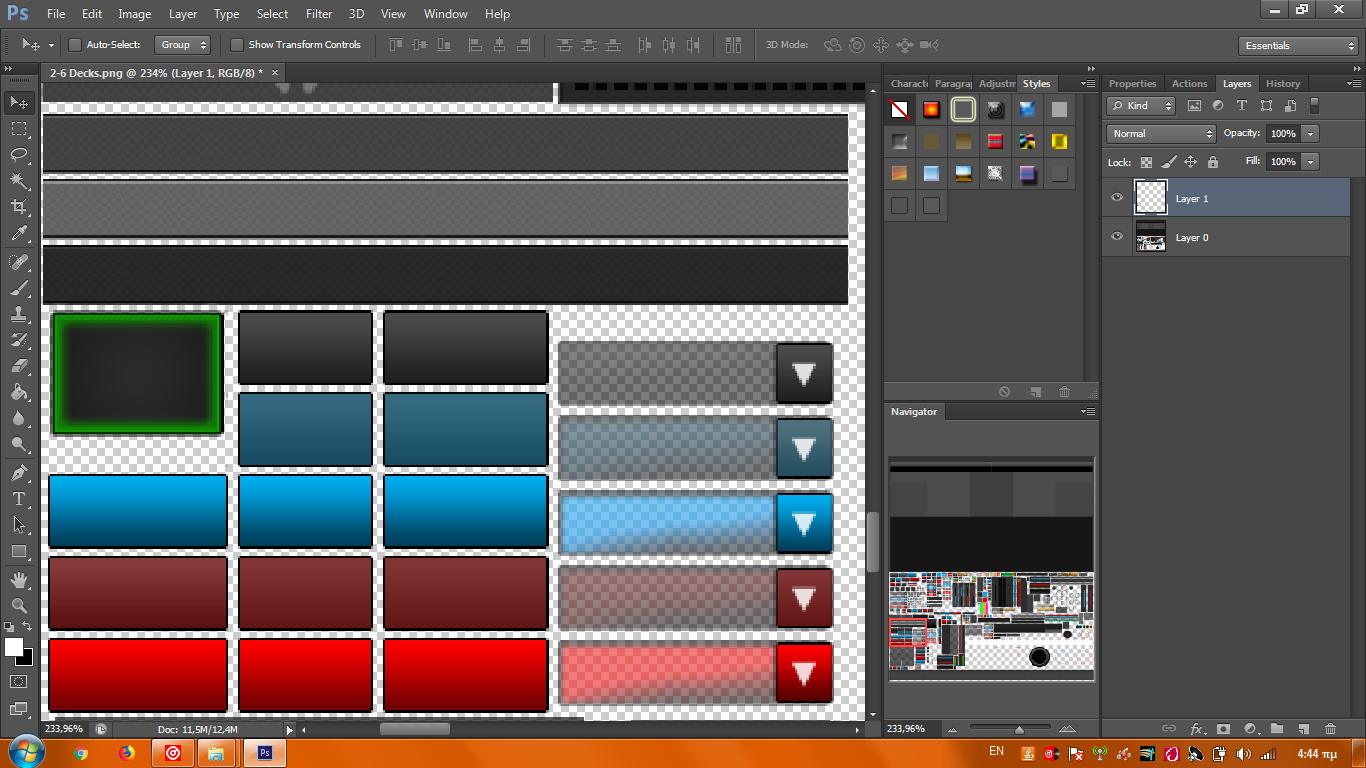
Task: Switch to the History tab
Action: pyautogui.click(x=1282, y=84)
